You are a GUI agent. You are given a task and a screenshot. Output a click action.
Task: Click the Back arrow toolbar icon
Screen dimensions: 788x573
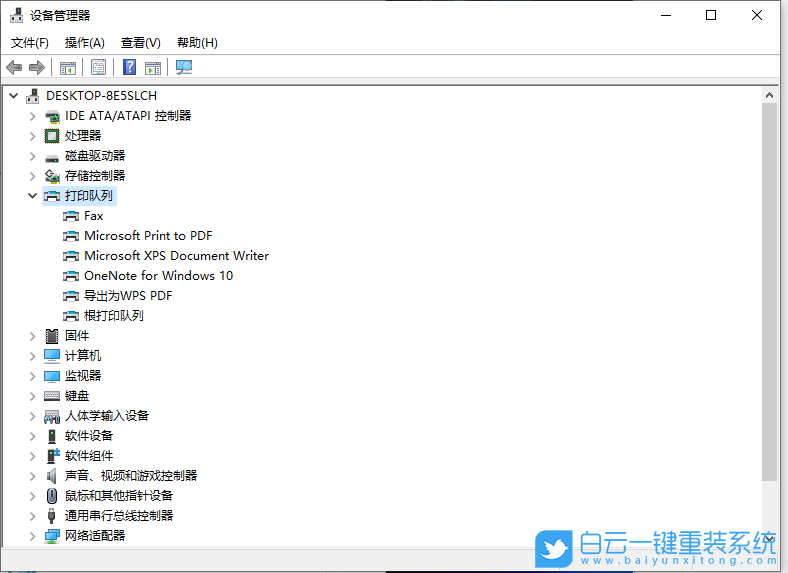14,67
